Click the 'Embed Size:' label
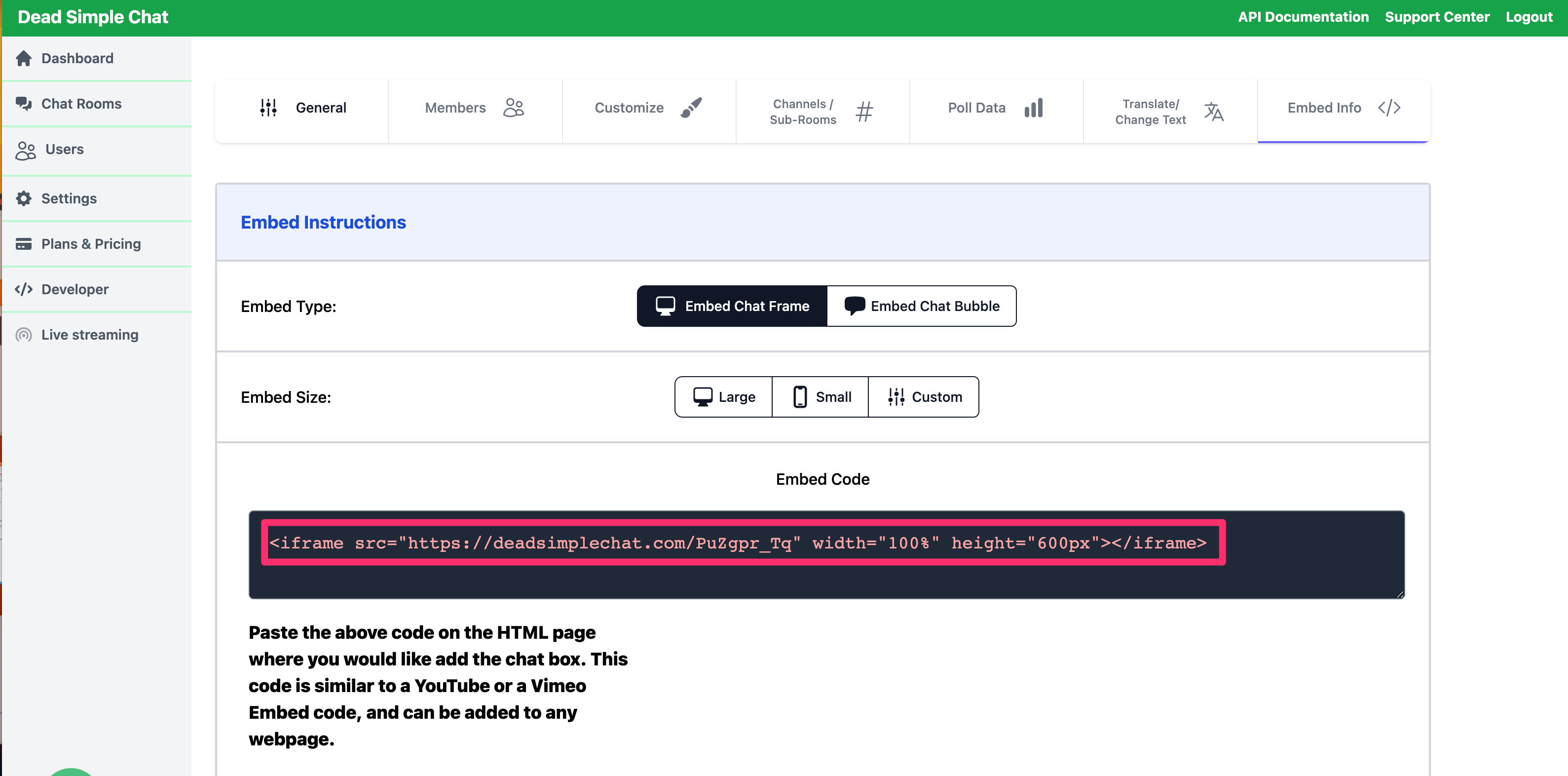This screenshot has width=1568, height=776. [286, 397]
